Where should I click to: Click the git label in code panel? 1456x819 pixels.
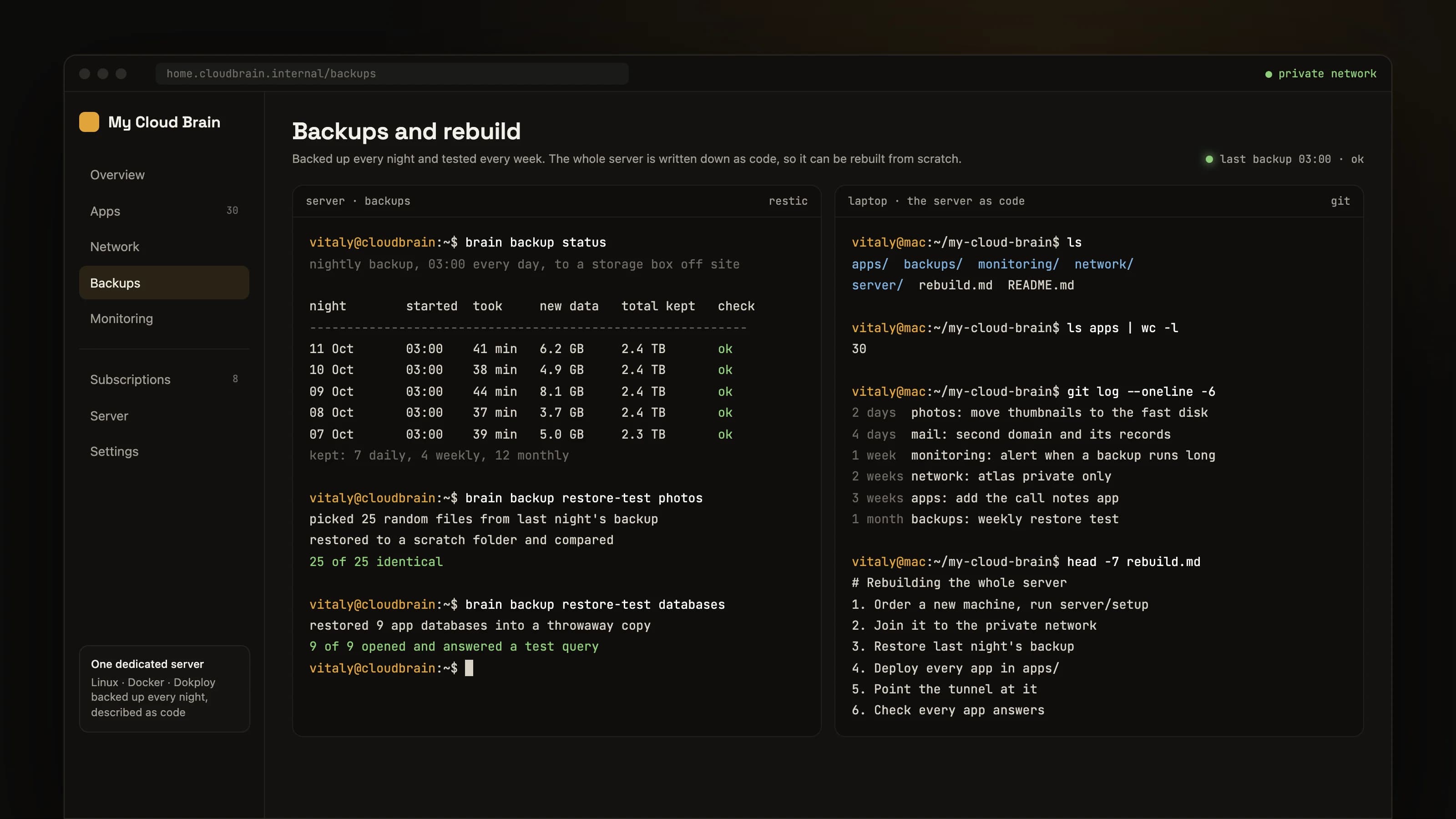1340,201
